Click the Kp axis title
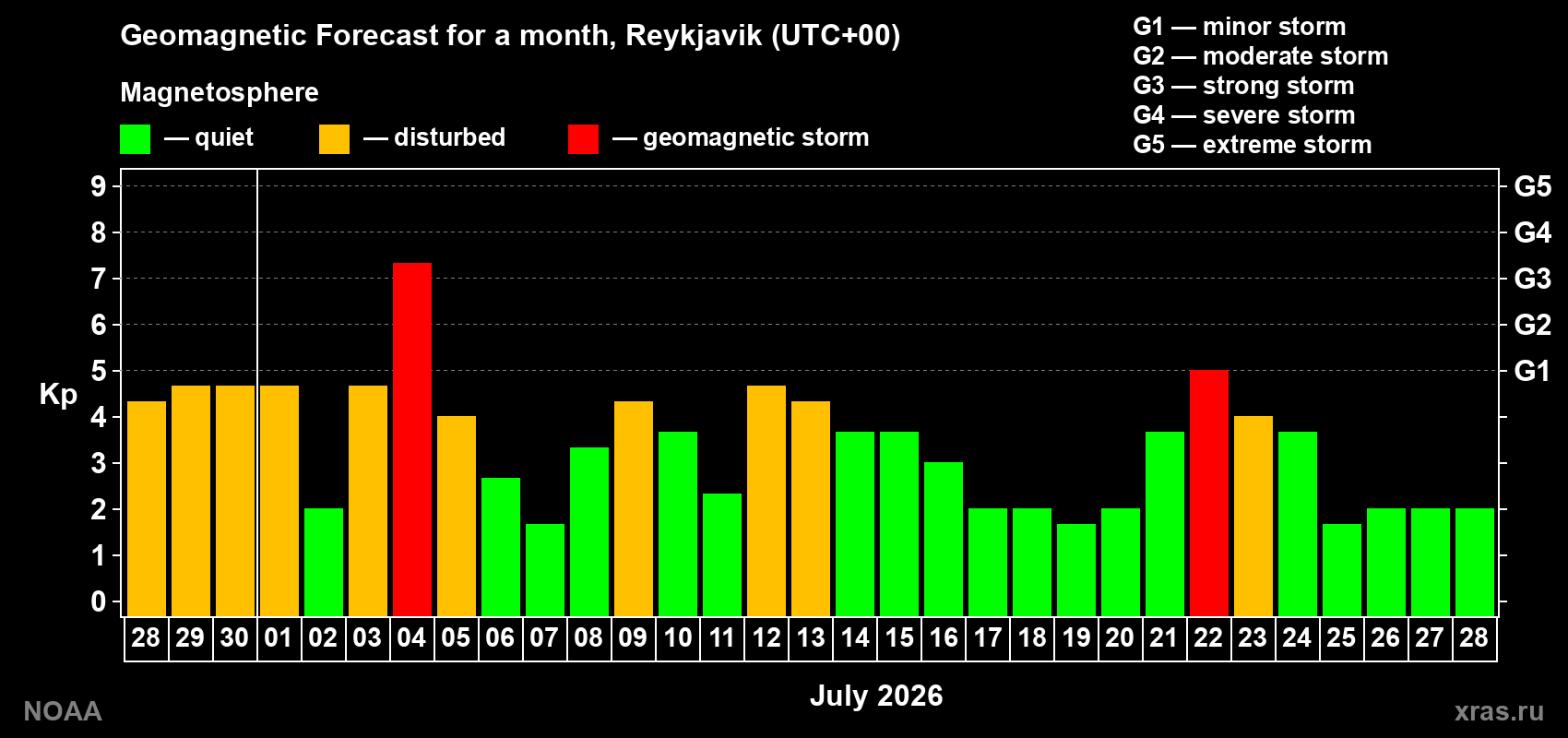This screenshot has width=1568, height=738. (x=58, y=395)
